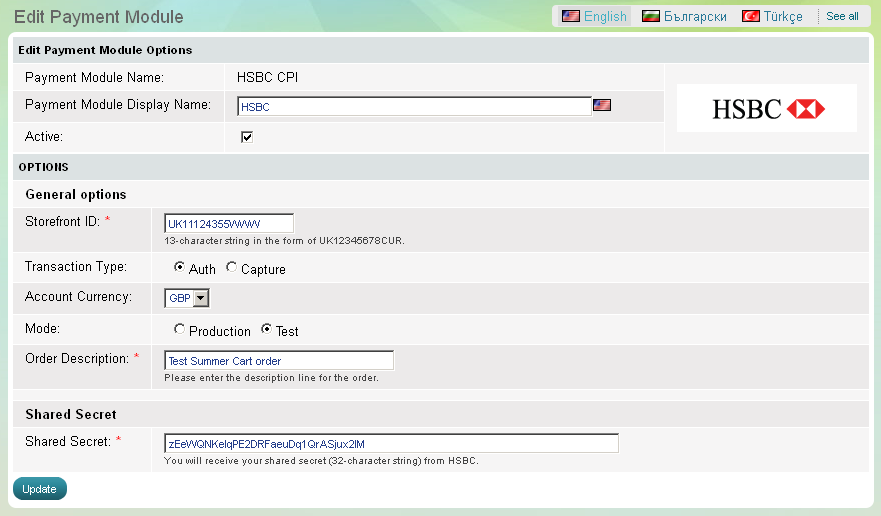Focus the Storefront ID input
The width and height of the screenshot is (881, 516).
[x=229, y=223]
